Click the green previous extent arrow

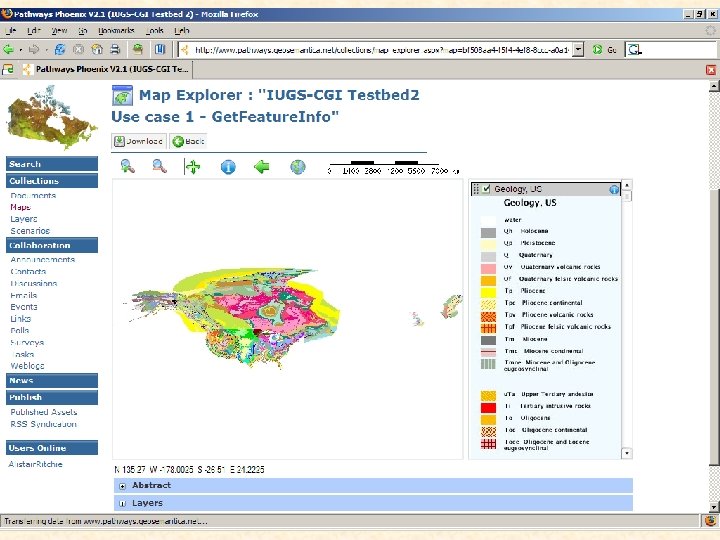[262, 166]
